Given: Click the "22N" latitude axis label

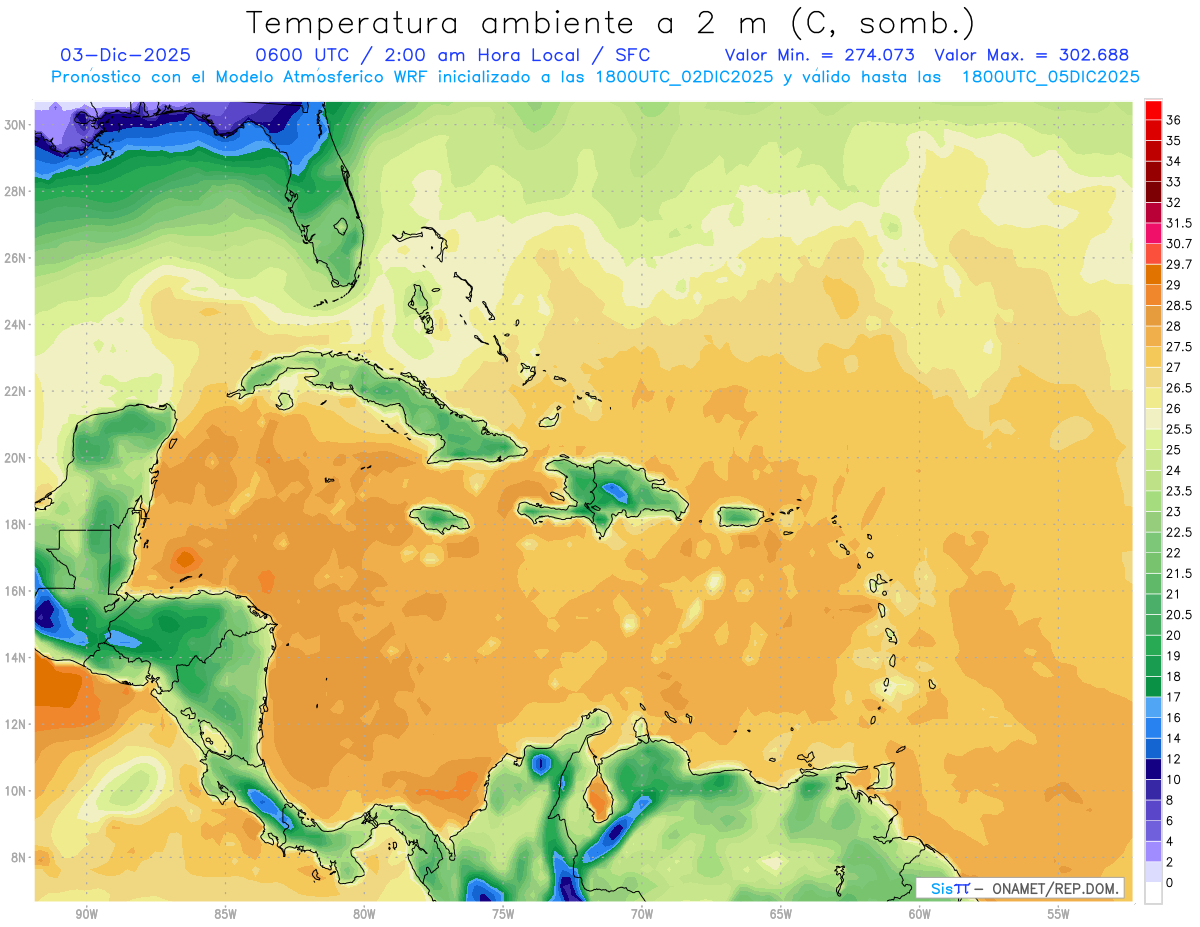Looking at the screenshot, I should (15, 391).
